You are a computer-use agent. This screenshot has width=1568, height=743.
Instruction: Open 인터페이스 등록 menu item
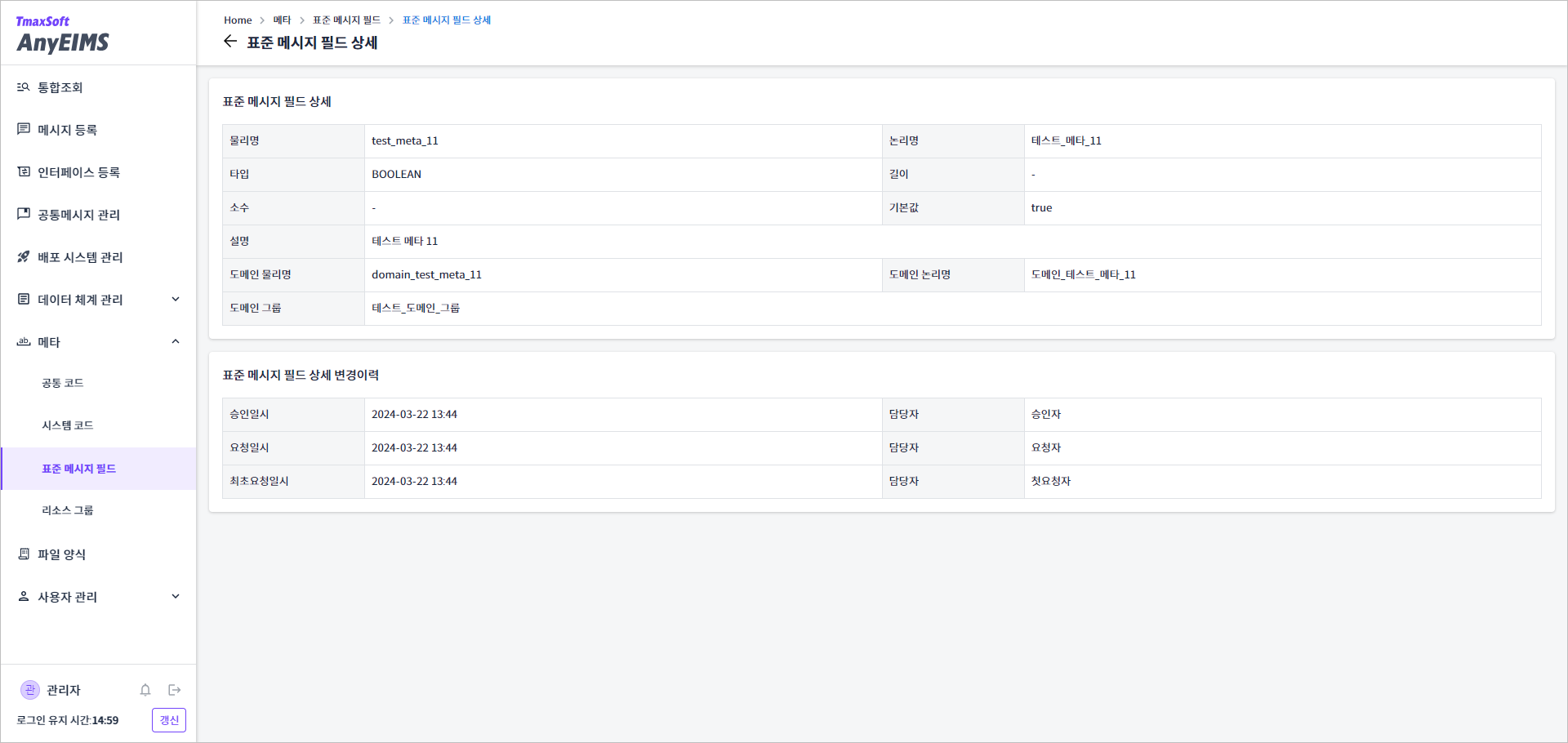pos(98,172)
